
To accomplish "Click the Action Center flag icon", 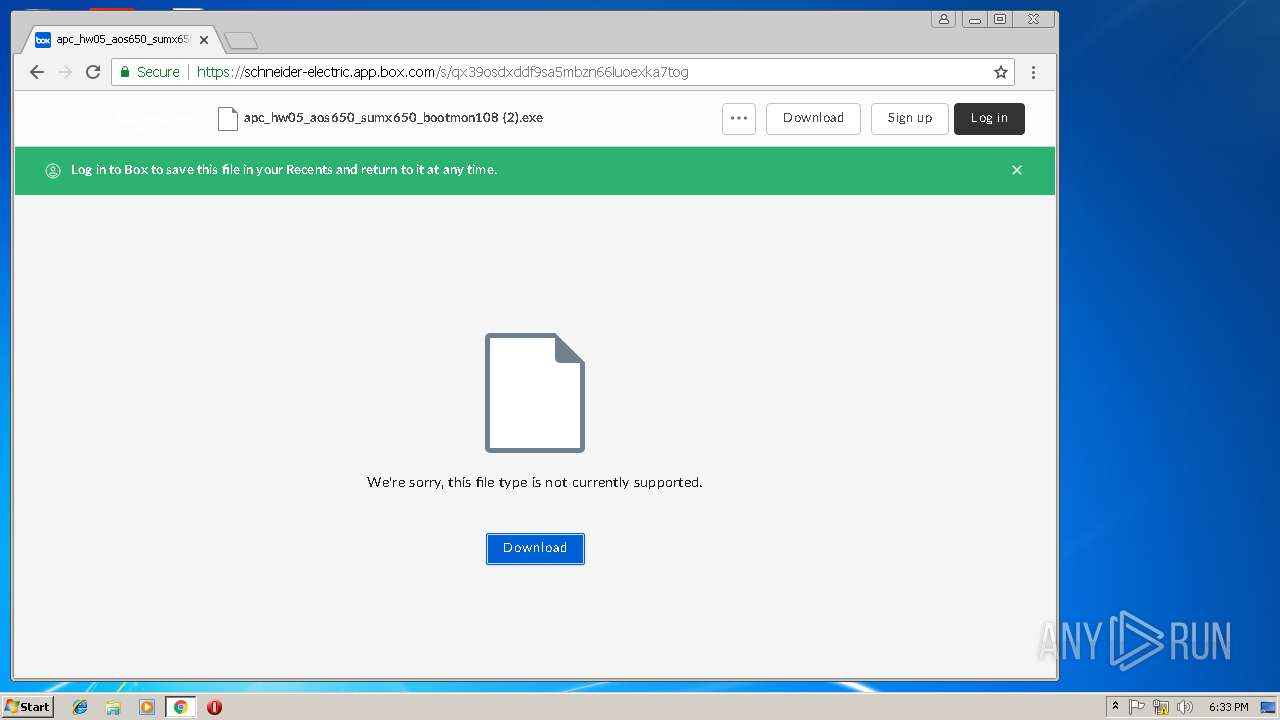I will click(1137, 707).
